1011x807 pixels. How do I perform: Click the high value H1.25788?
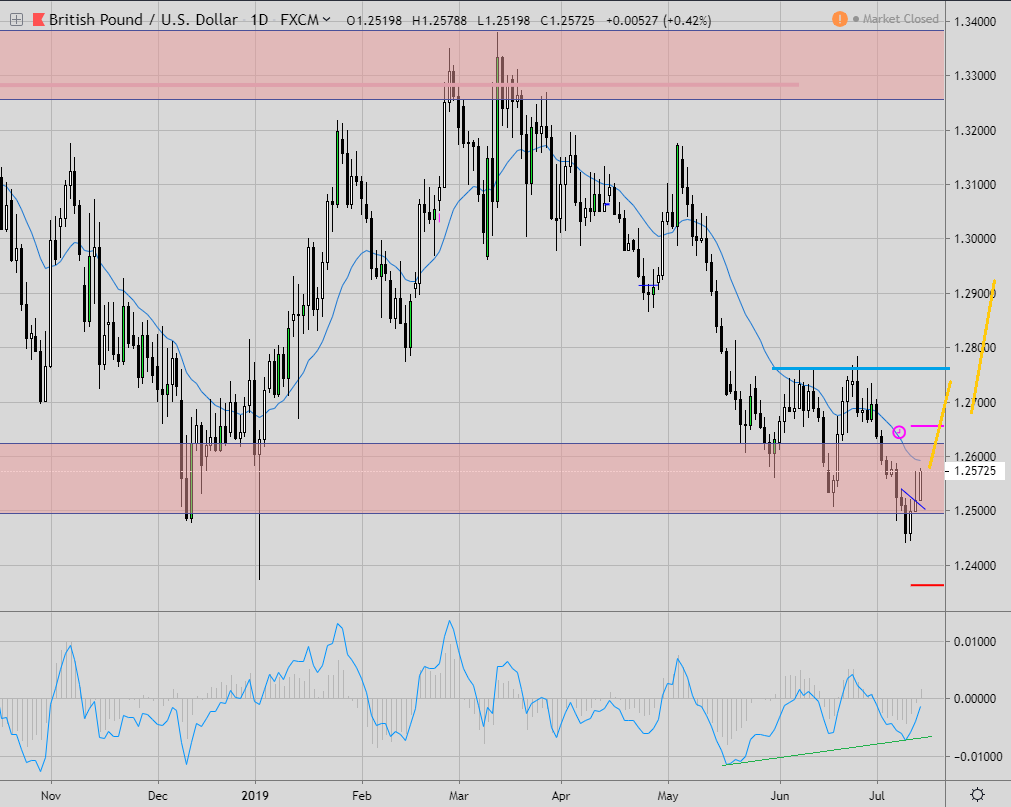coord(439,21)
